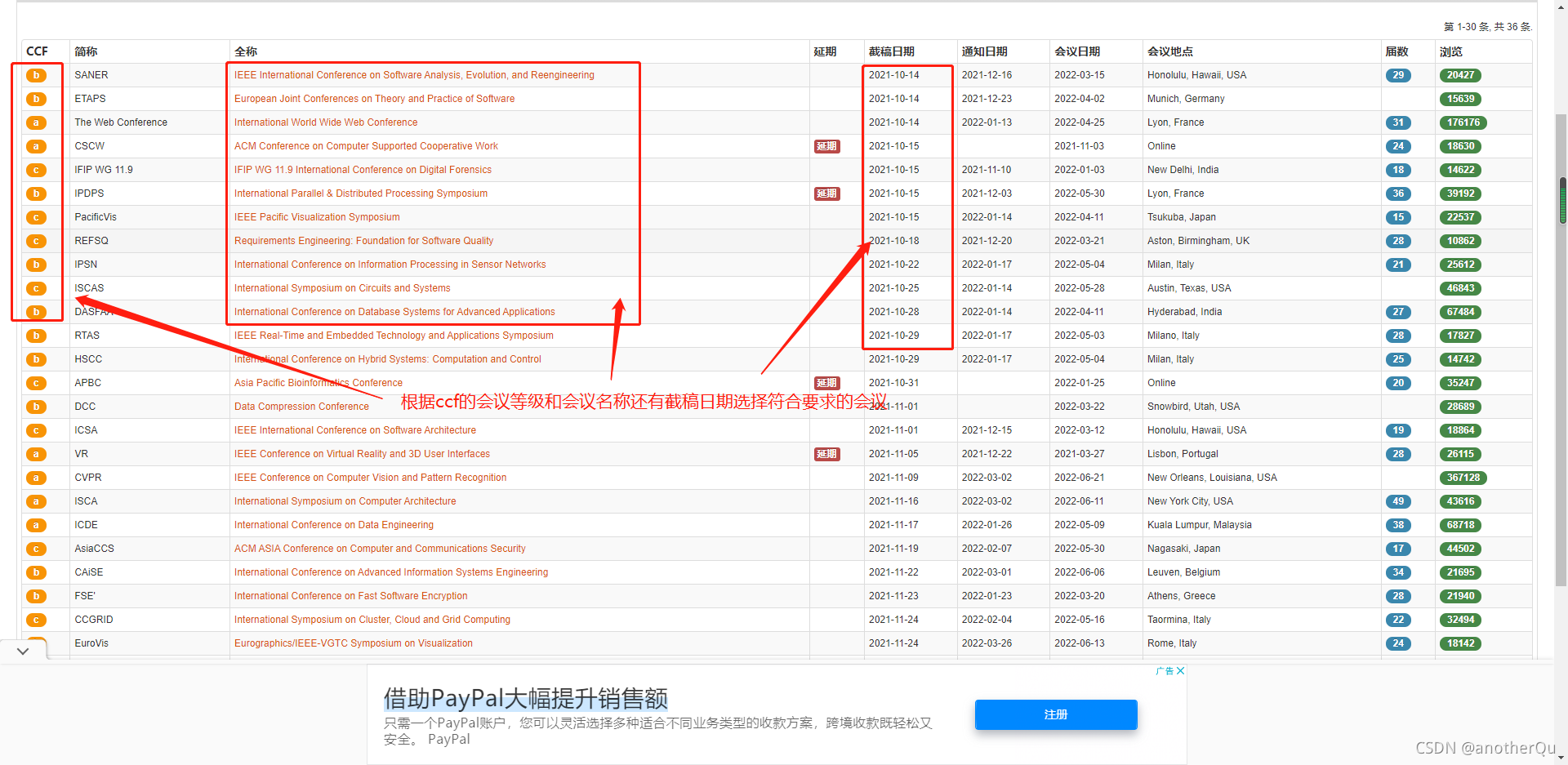Open IEEE Conference on Computer Vision link
Image resolution: width=1568 pixels, height=765 pixels.
(x=370, y=478)
